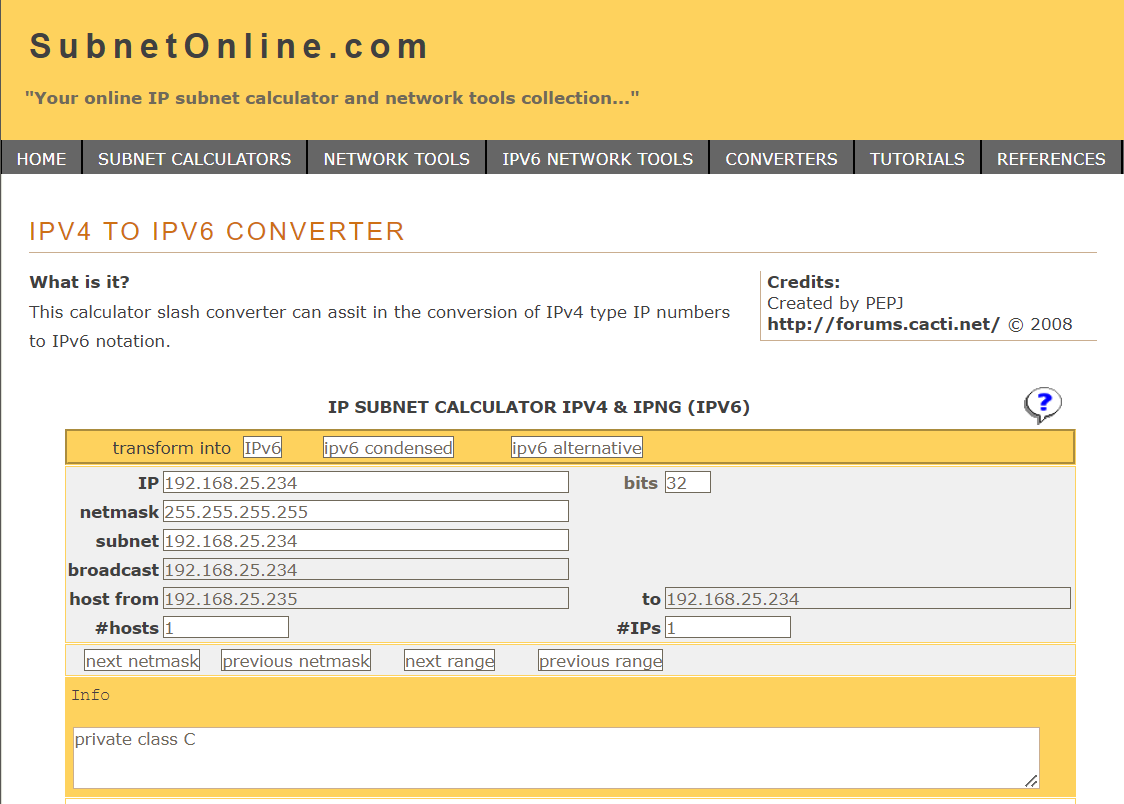Open the IPV6 NETWORK TOOLS menu
This screenshot has height=804, width=1124.
(x=598, y=159)
